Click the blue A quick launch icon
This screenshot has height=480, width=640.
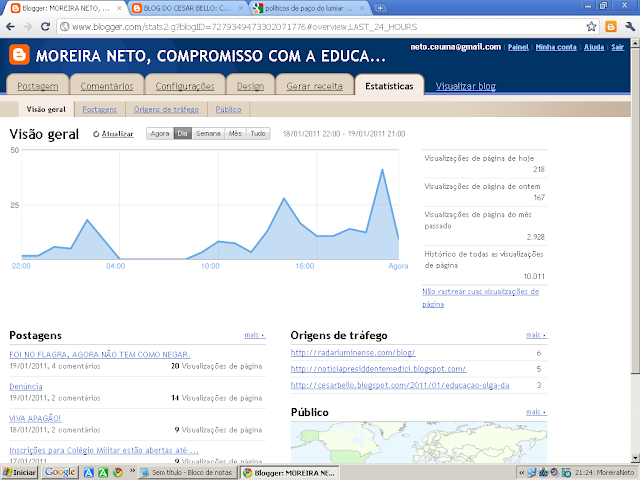89,473
